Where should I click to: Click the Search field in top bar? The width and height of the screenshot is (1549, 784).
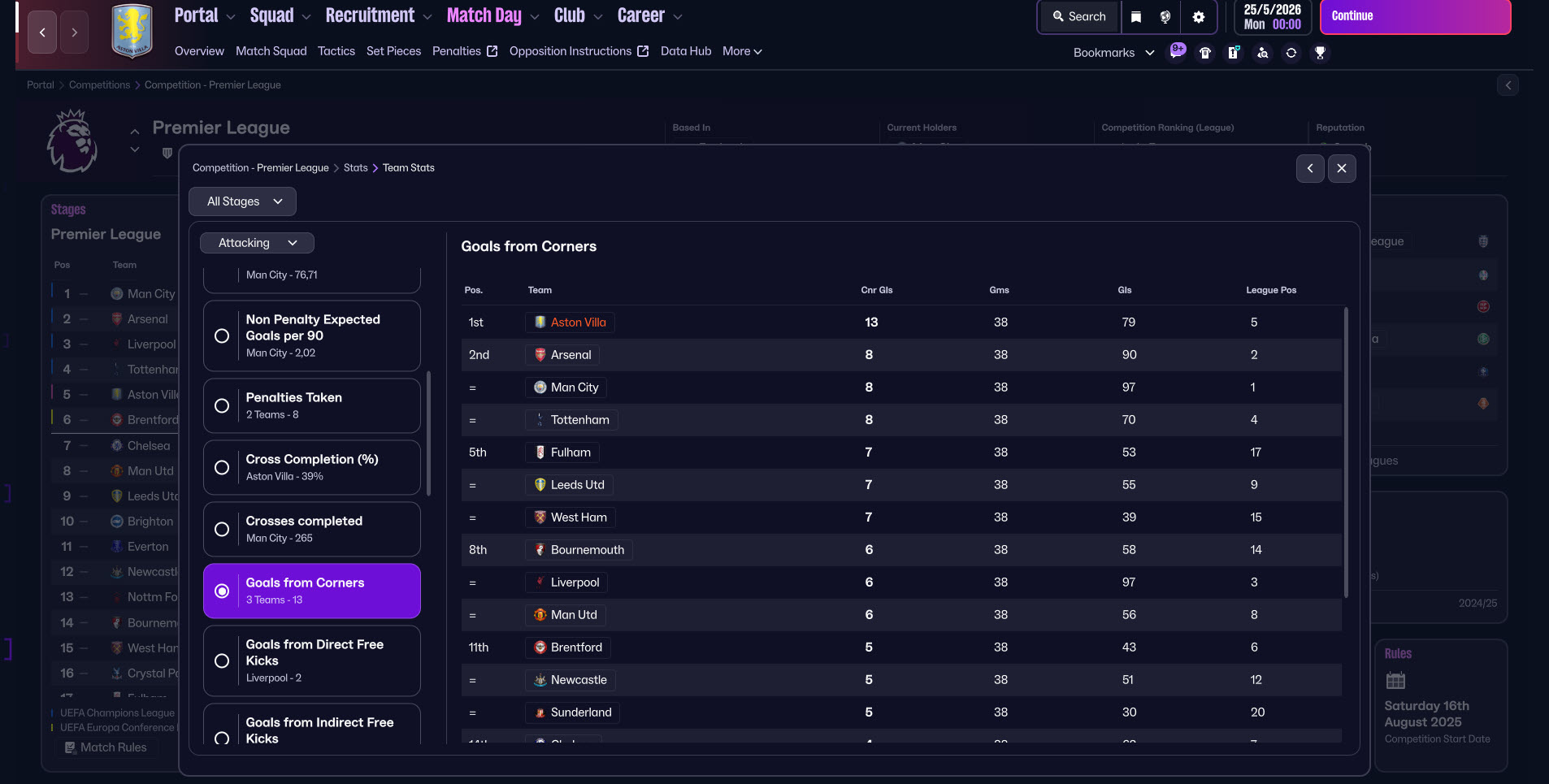point(1079,17)
